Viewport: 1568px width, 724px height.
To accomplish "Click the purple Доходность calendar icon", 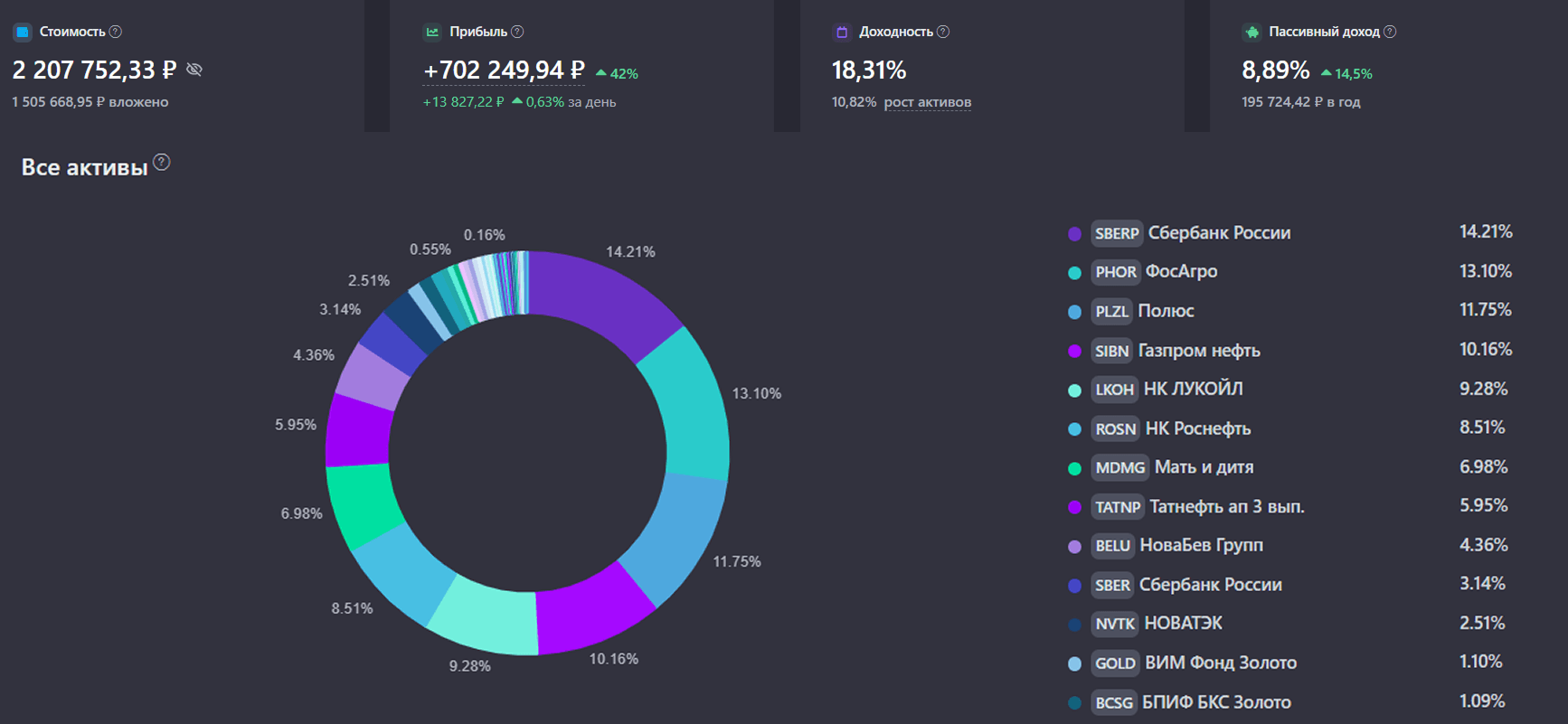I will pyautogui.click(x=842, y=32).
